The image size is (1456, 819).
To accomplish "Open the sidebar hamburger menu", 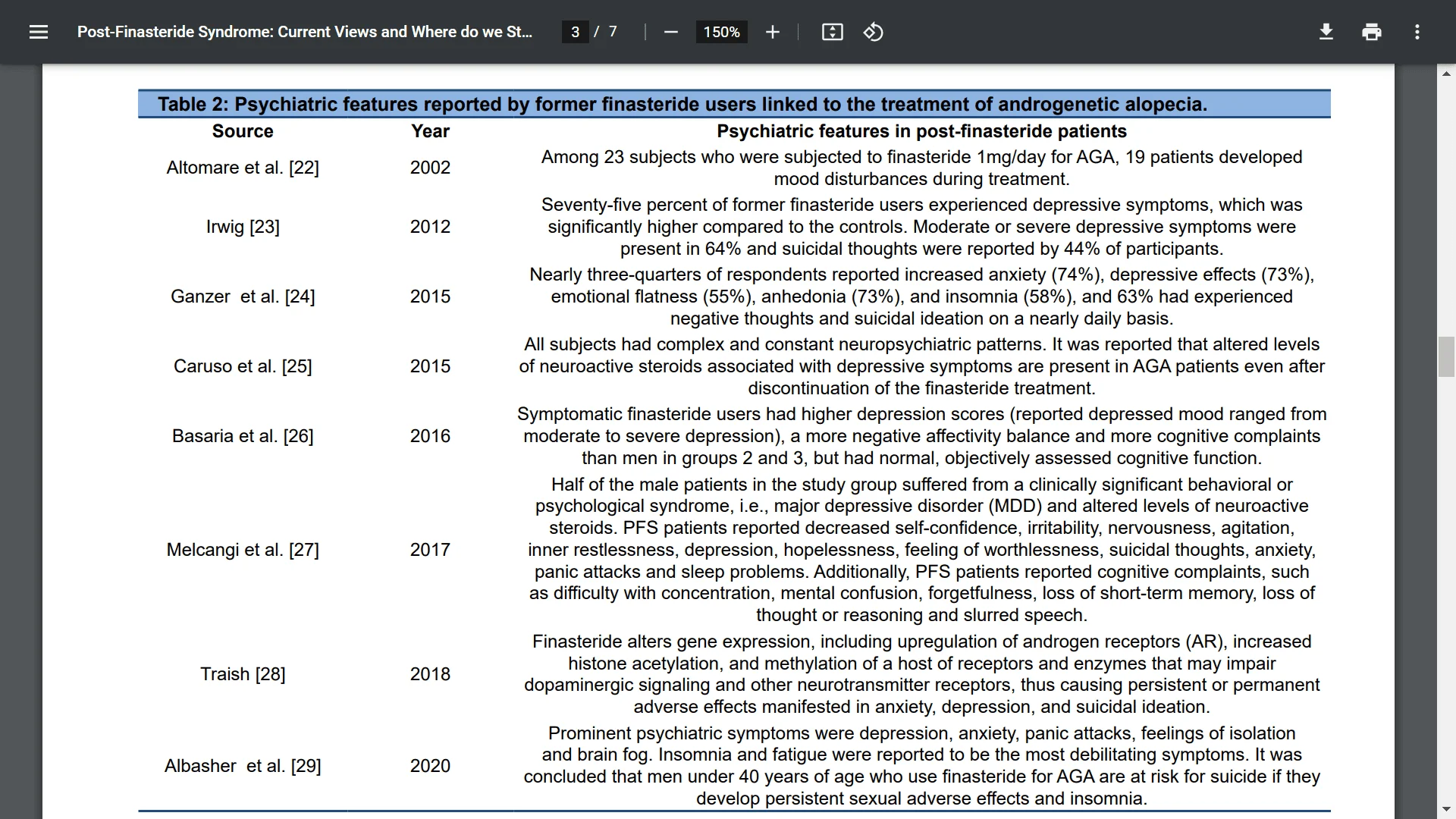I will [39, 32].
